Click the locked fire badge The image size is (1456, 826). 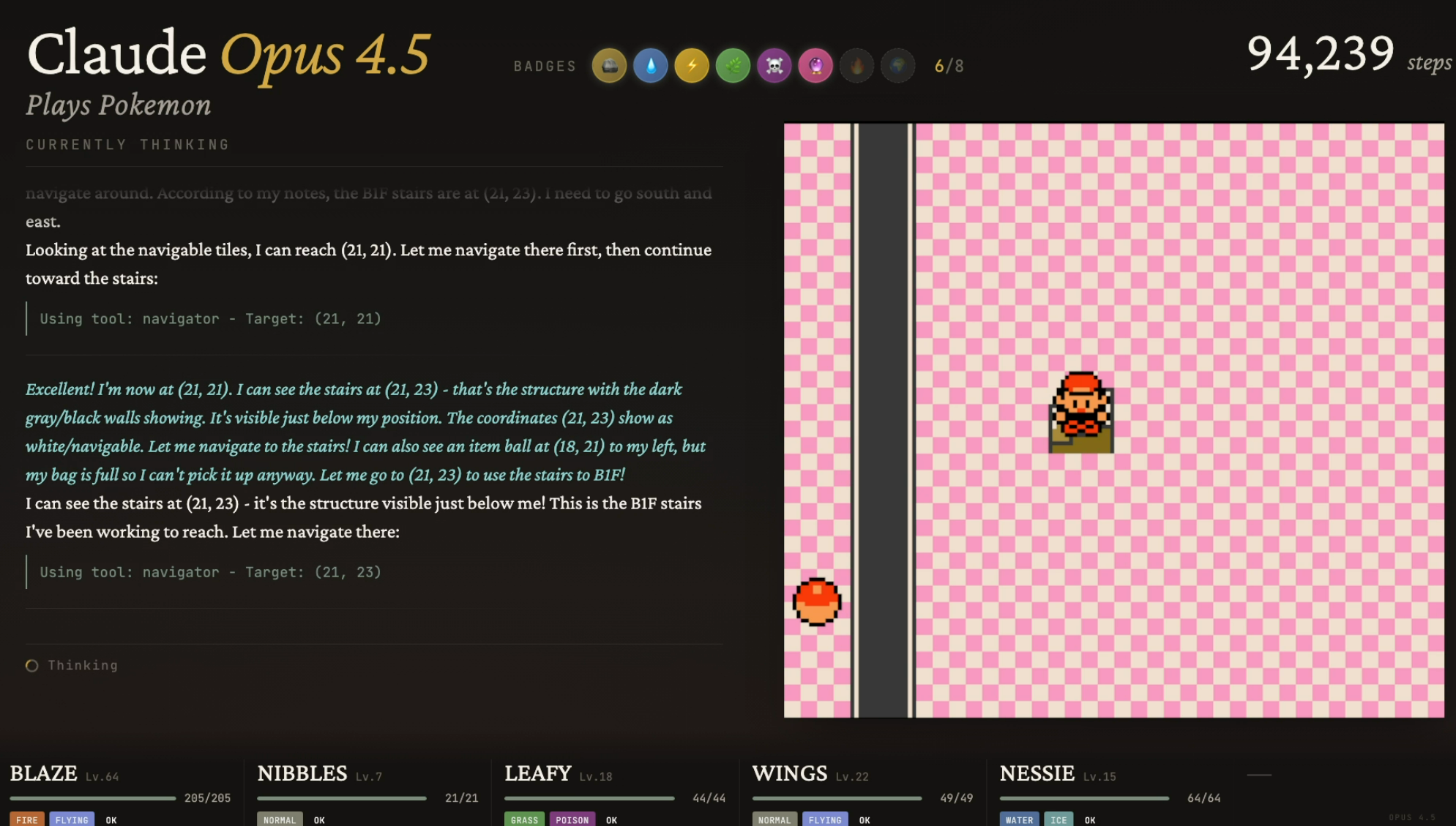point(856,66)
